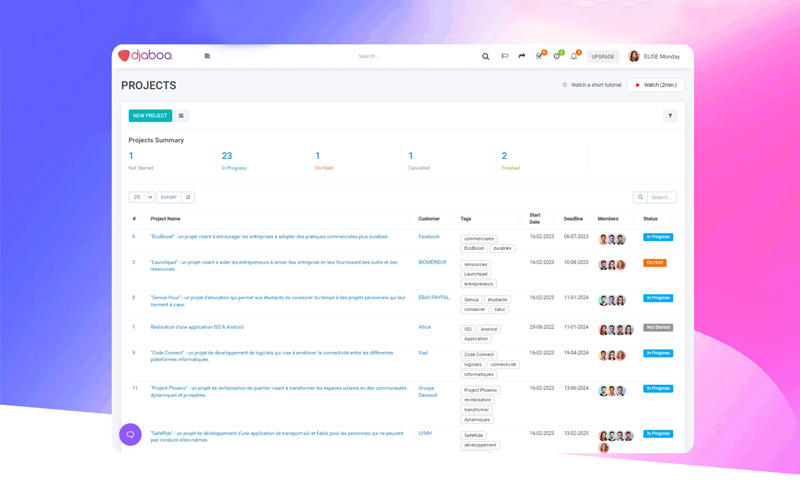Open the Genius Hour project link

278,301
